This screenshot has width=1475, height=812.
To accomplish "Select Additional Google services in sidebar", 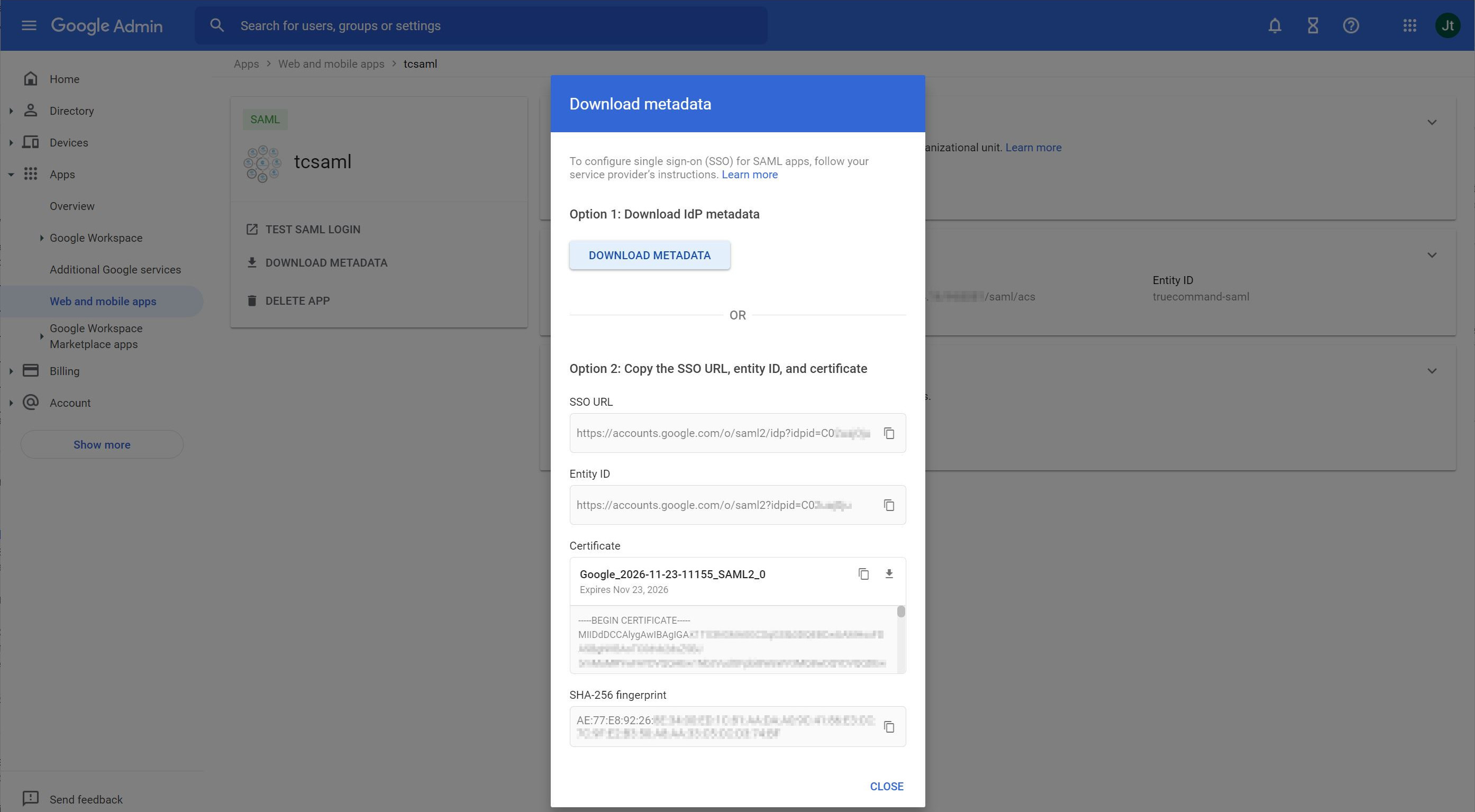I will tap(115, 270).
